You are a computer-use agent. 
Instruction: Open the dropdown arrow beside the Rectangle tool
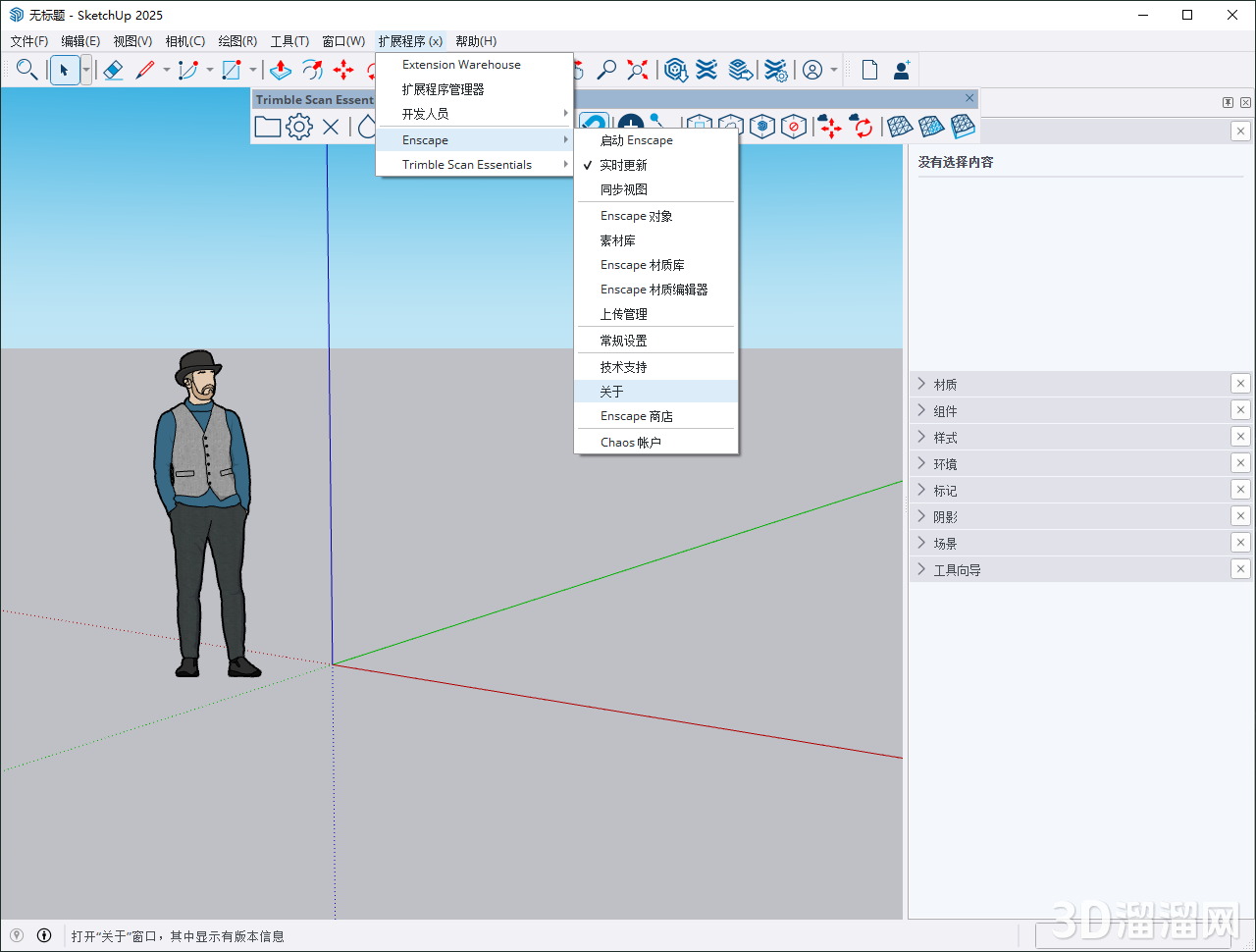coord(253,70)
